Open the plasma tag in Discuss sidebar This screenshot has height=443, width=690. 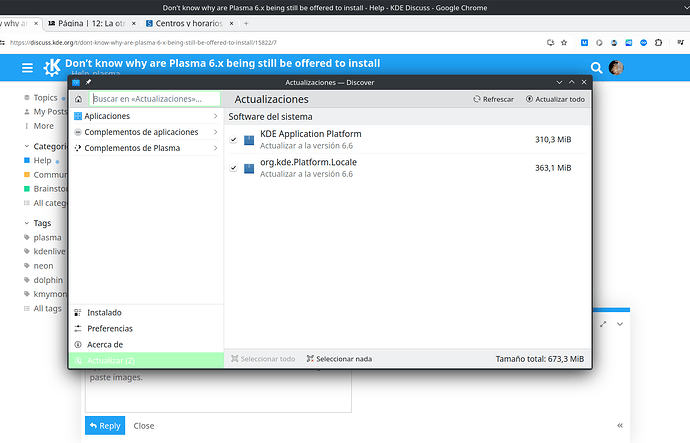tap(43, 238)
